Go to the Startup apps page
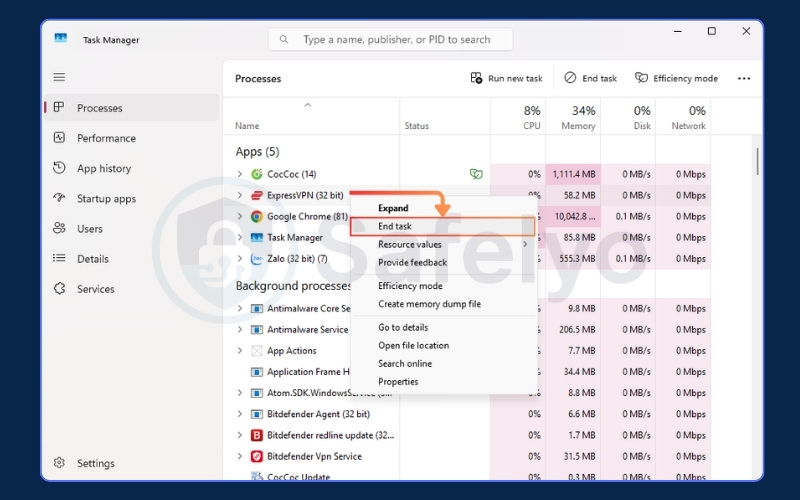The height and width of the screenshot is (500, 800). 106,198
